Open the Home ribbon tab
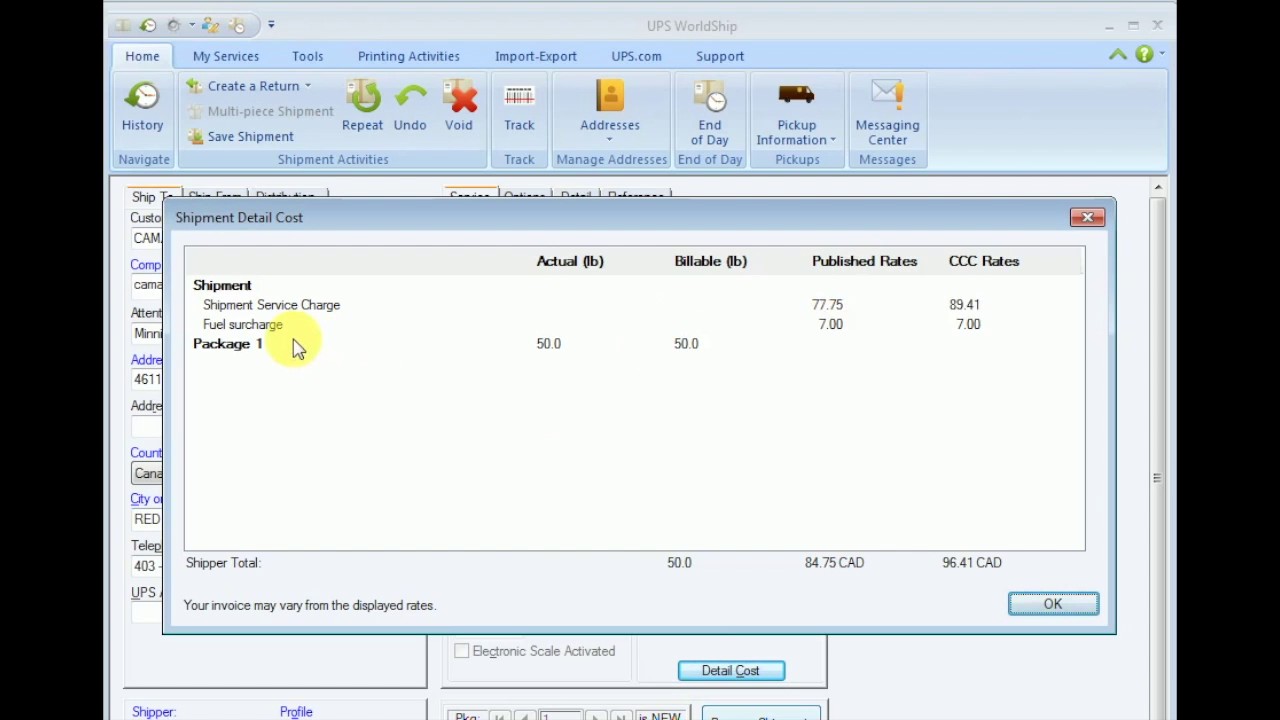The width and height of the screenshot is (1280, 720). coord(142,56)
